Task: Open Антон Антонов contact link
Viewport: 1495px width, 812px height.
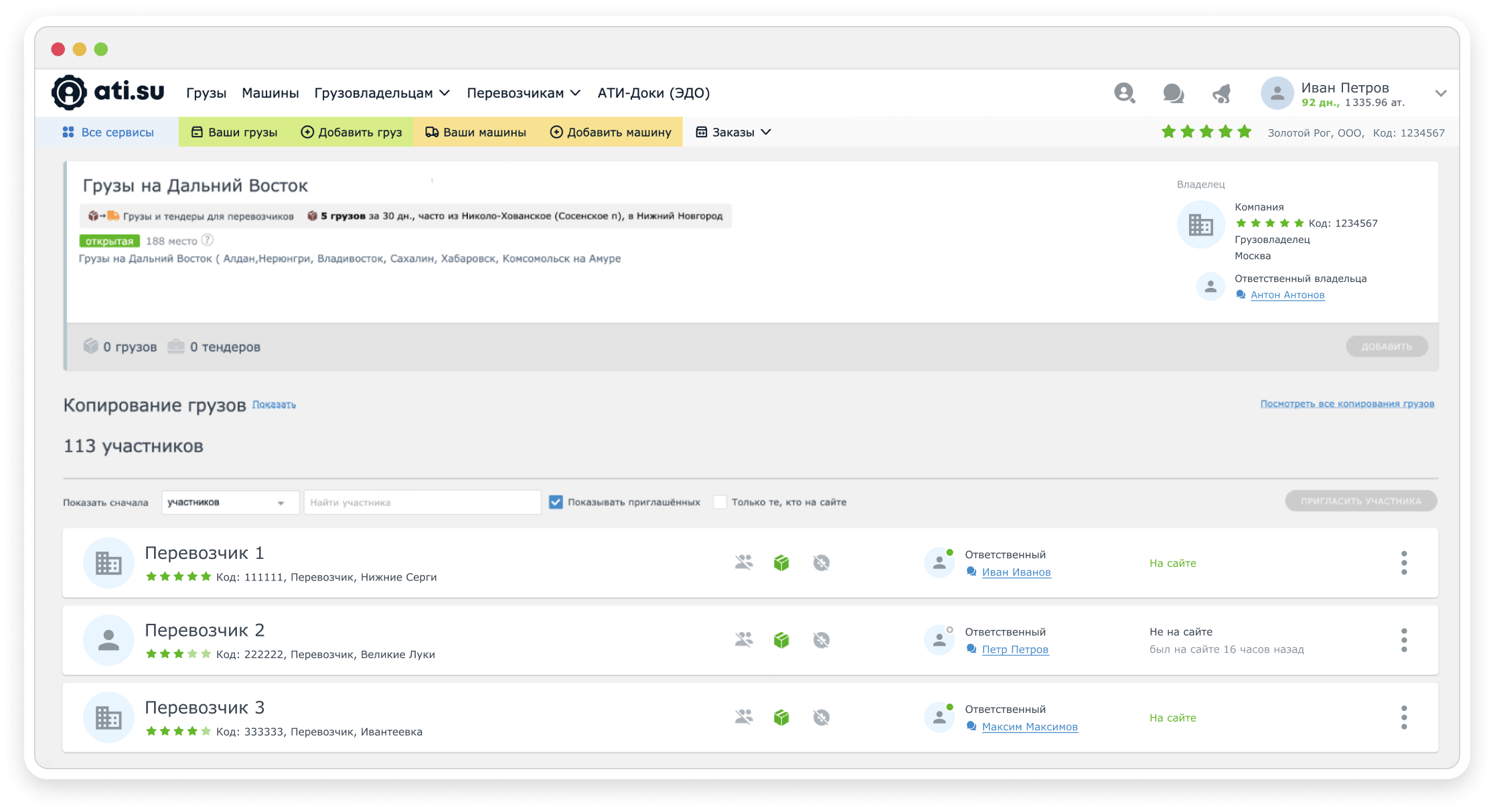Action: pyautogui.click(x=1287, y=295)
